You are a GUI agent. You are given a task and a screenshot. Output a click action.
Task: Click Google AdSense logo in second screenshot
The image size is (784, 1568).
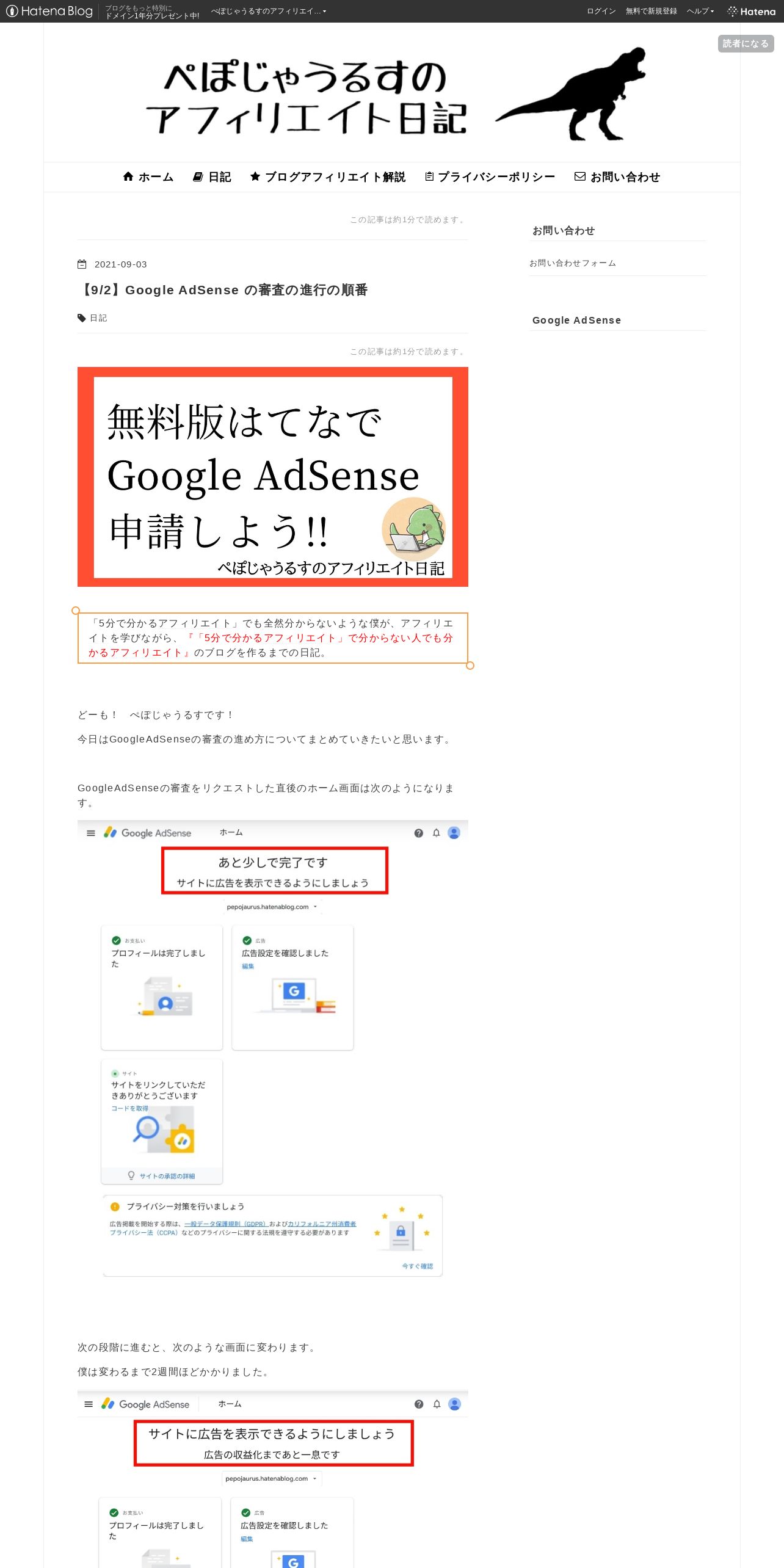pos(145,1404)
